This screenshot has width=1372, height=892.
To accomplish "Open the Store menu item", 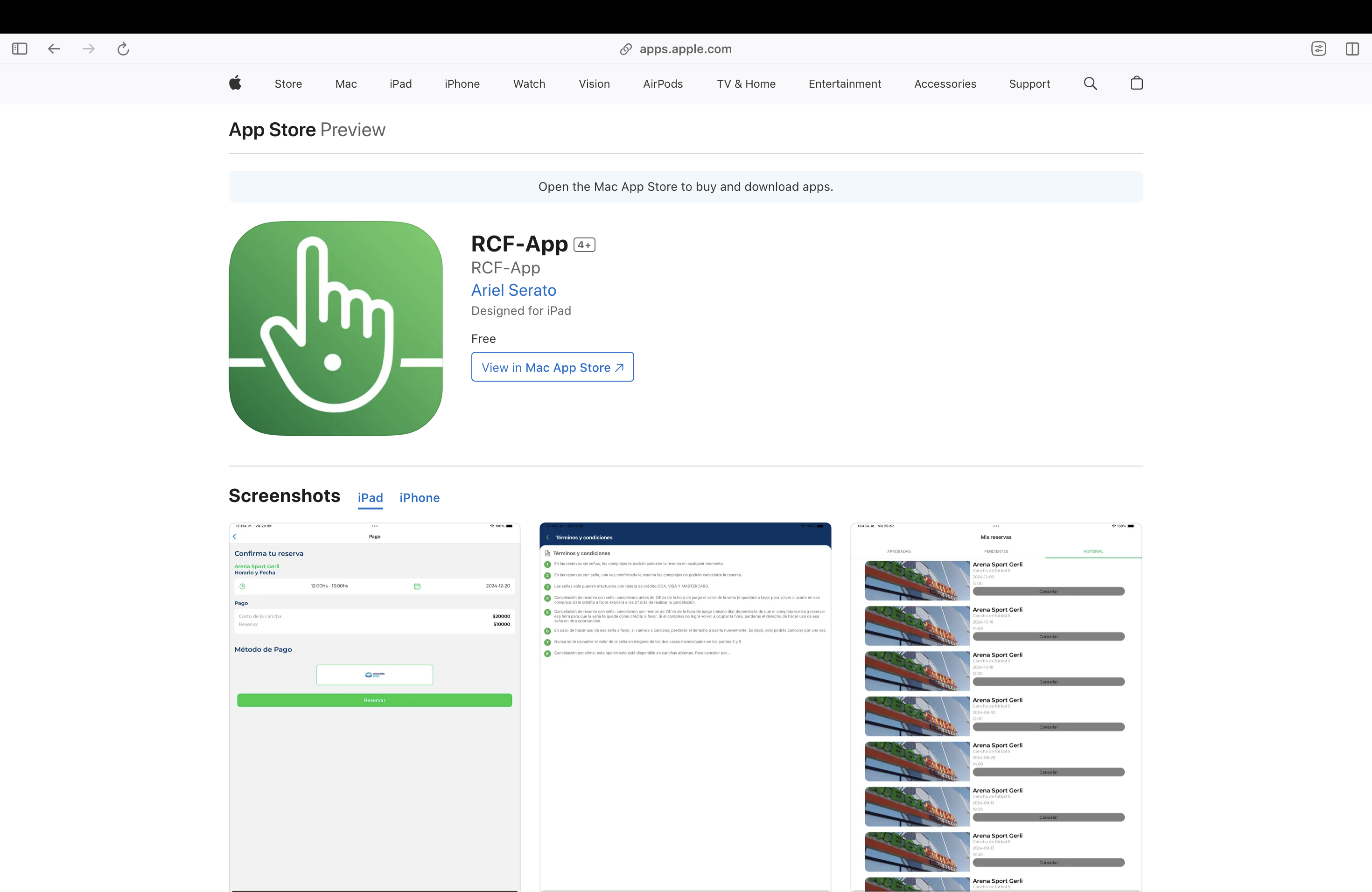I will [x=288, y=84].
